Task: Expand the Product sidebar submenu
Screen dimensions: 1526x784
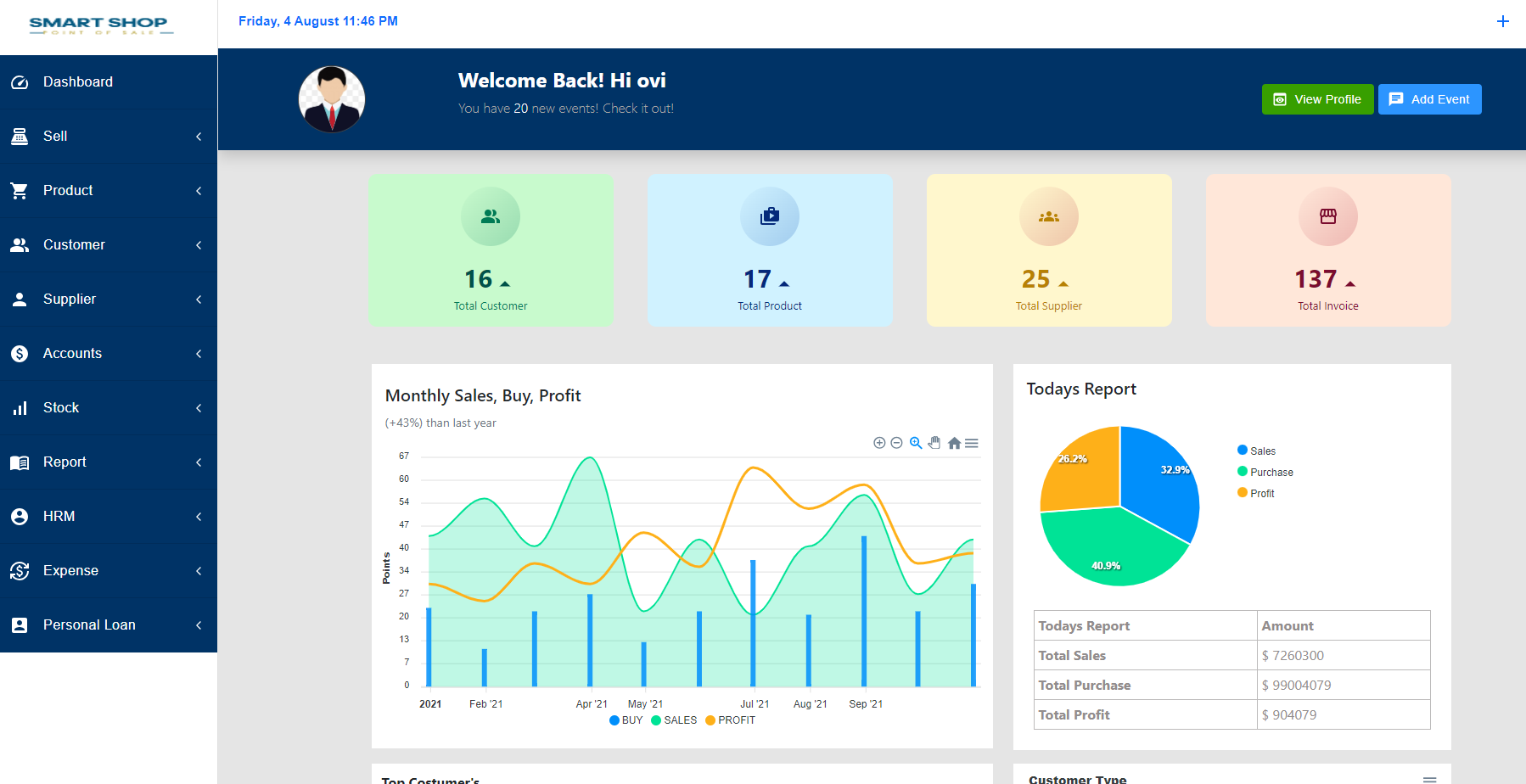Action: click(x=109, y=191)
